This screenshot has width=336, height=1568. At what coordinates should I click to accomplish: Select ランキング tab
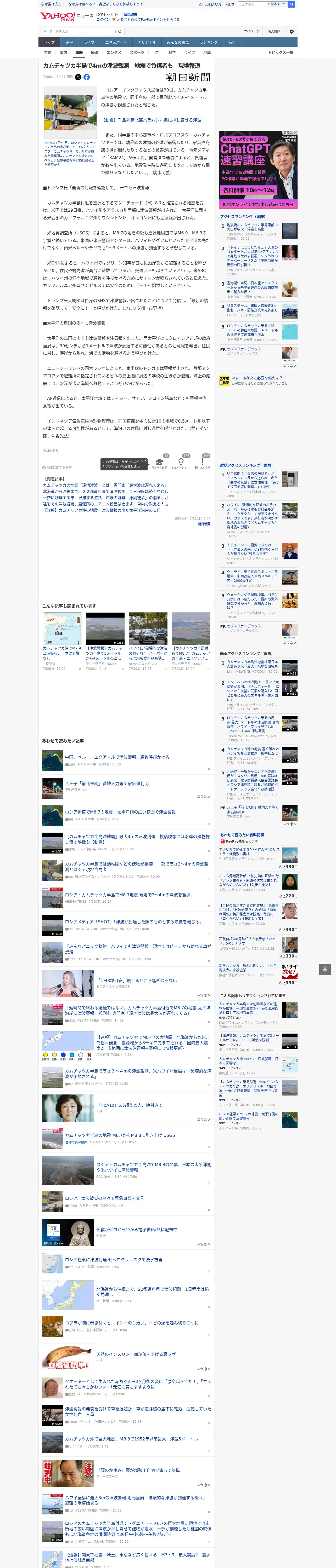pyautogui.click(x=209, y=43)
